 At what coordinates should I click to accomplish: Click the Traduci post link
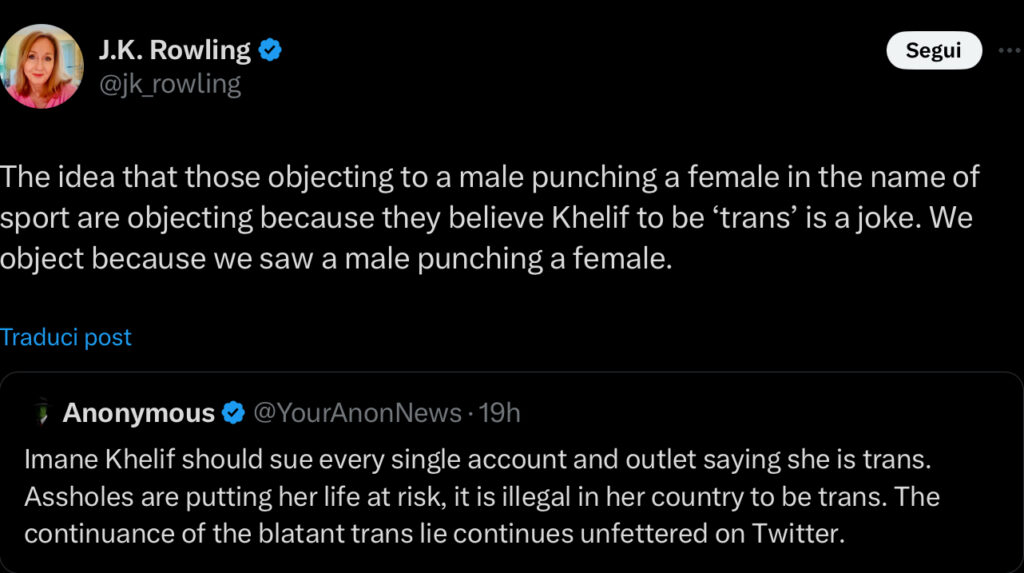coord(66,337)
